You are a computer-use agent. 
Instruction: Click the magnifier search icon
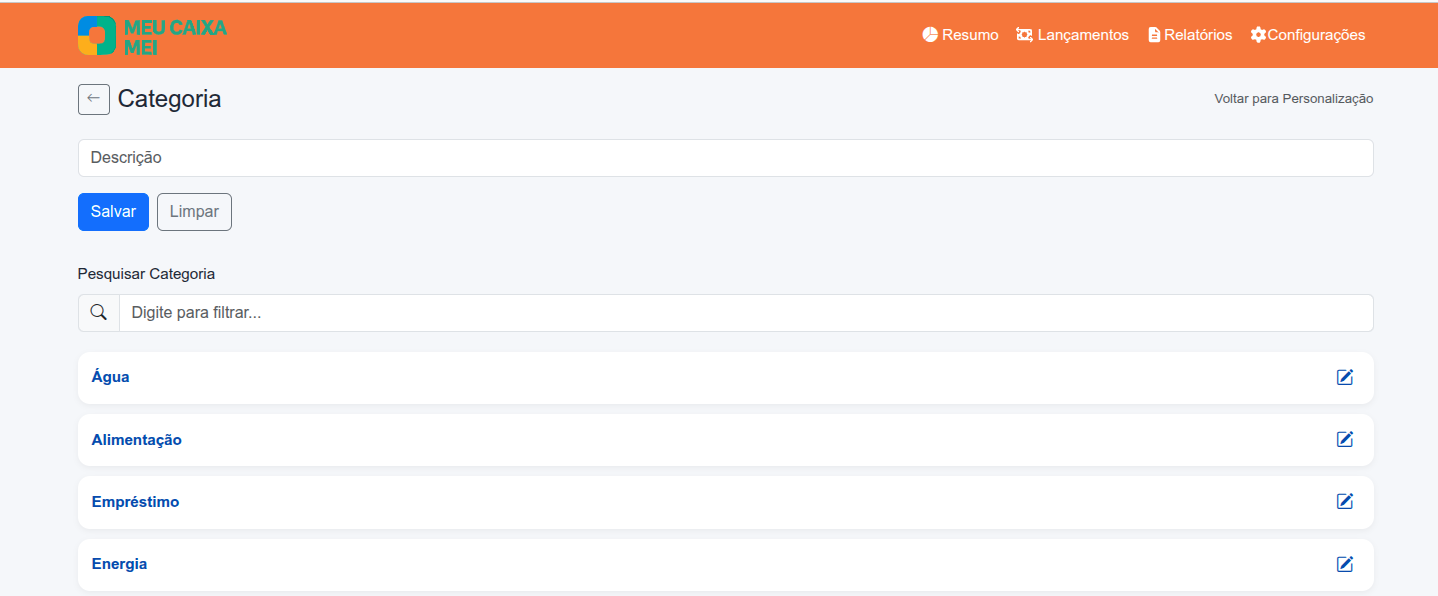pos(99,313)
